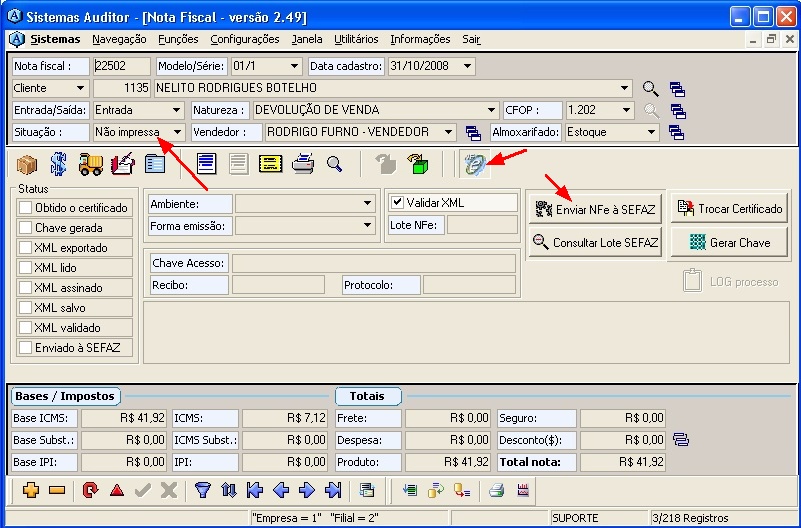Open the CFOP dropdown
Screen dimensions: 801x528
coord(626,110)
